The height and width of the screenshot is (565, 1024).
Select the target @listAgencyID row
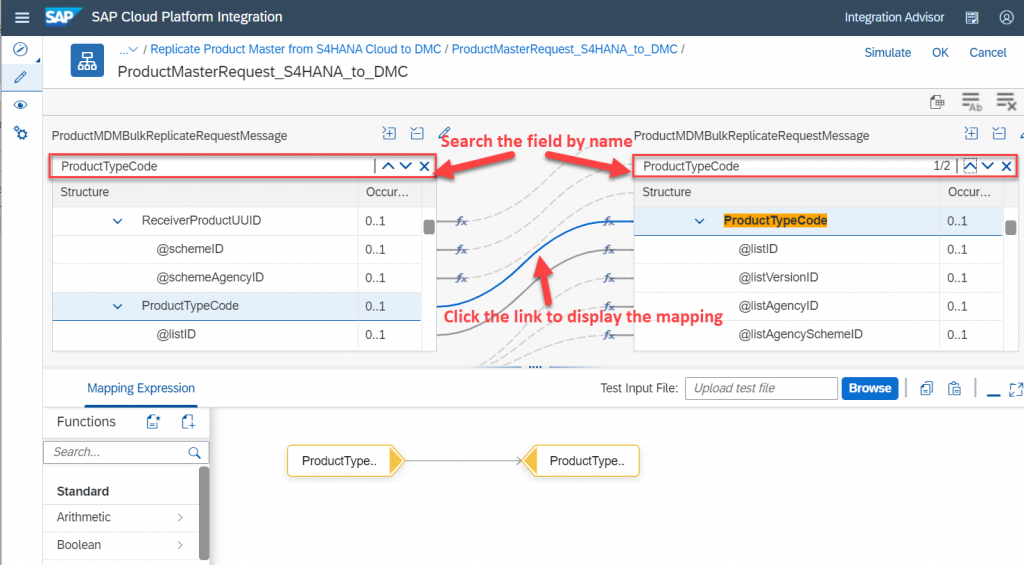click(x=818, y=306)
